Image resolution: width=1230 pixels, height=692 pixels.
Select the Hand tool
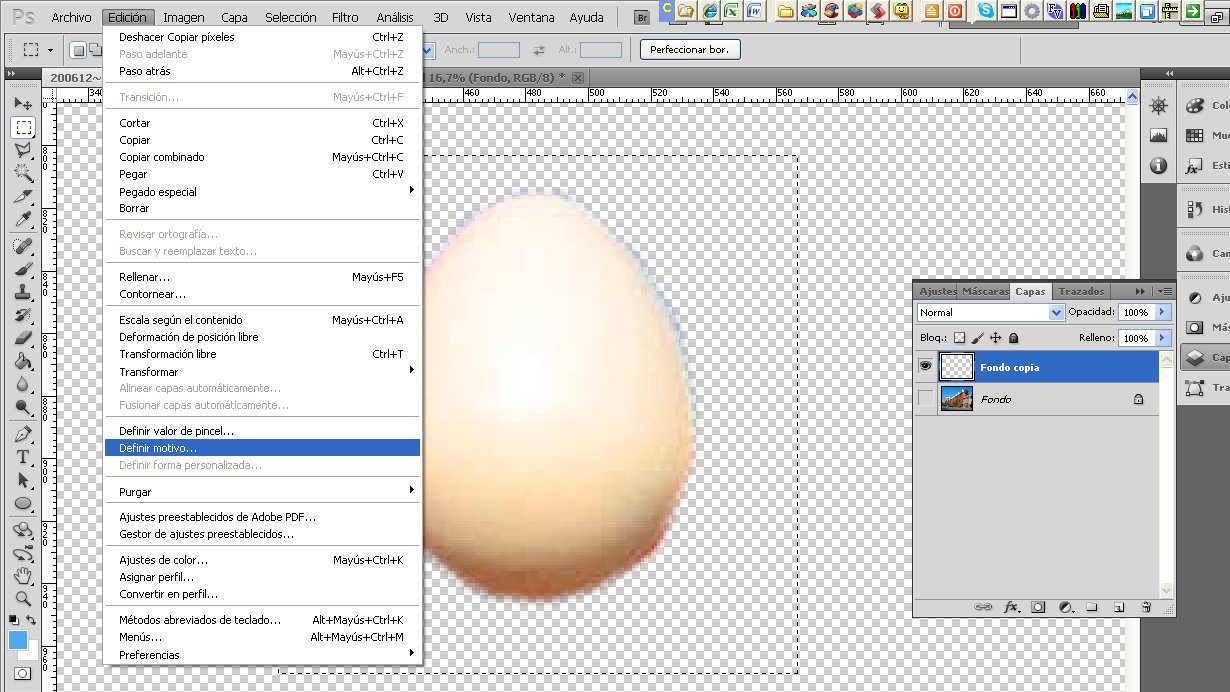(23, 576)
